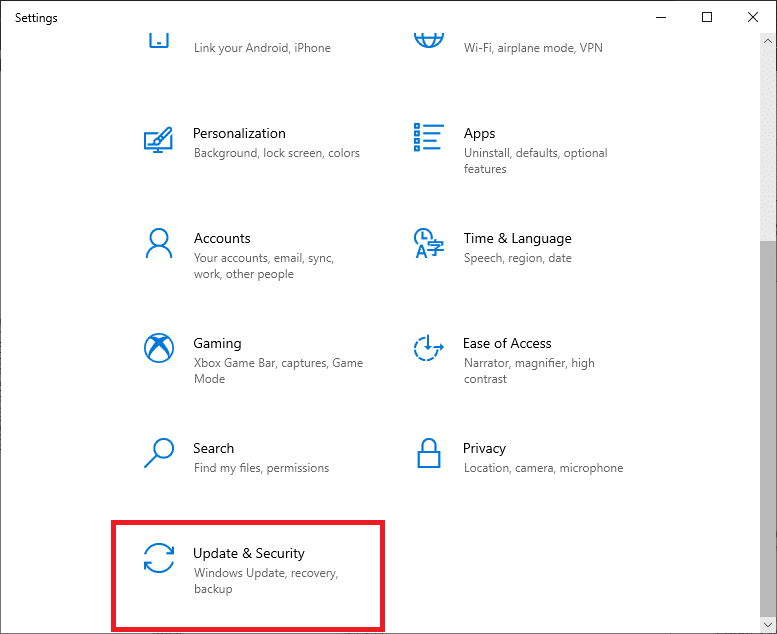This screenshot has height=634, width=777.
Task: Click the 'Personalization' heading text
Action: (x=239, y=133)
